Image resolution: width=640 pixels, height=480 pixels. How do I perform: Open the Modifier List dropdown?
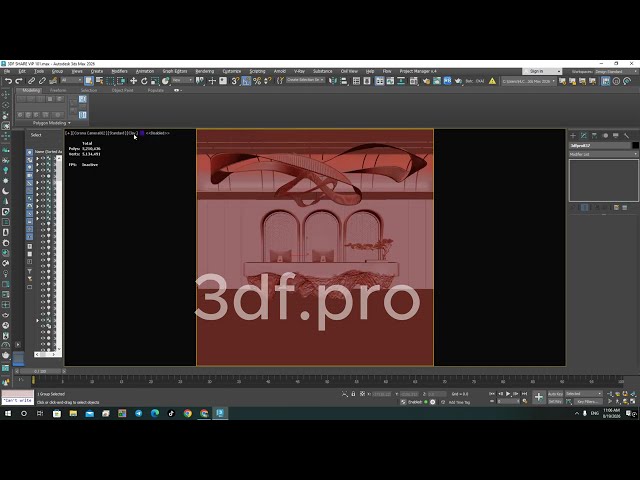pos(603,154)
